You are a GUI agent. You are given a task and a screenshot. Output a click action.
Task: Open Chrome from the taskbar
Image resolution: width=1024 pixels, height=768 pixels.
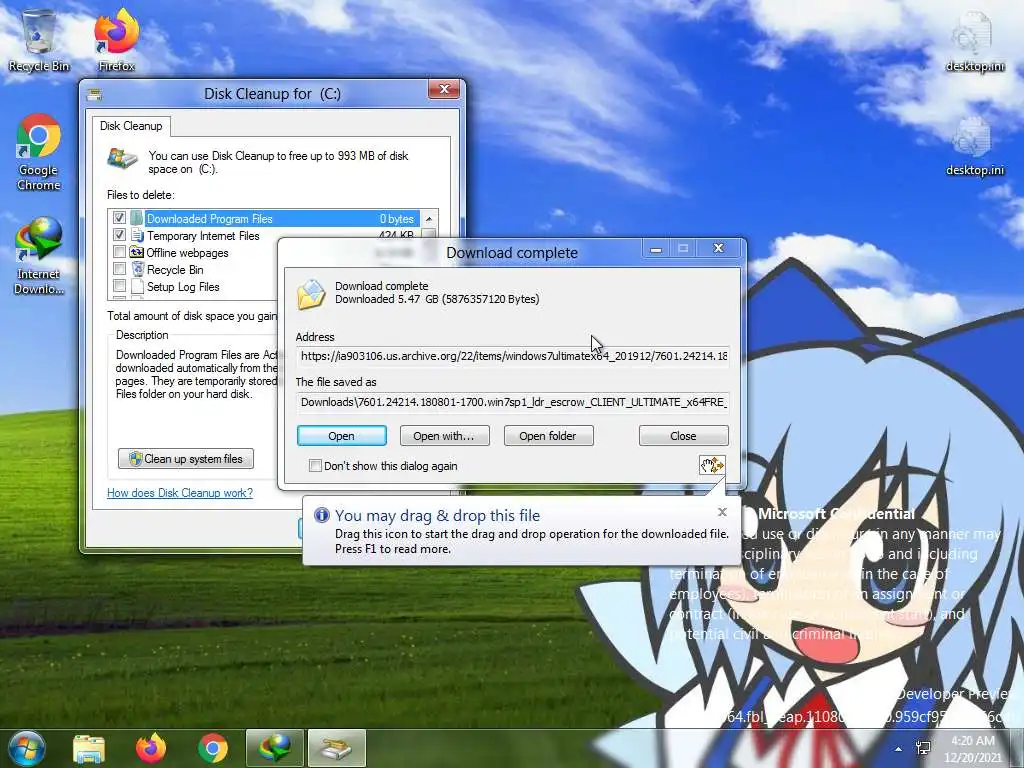213,749
